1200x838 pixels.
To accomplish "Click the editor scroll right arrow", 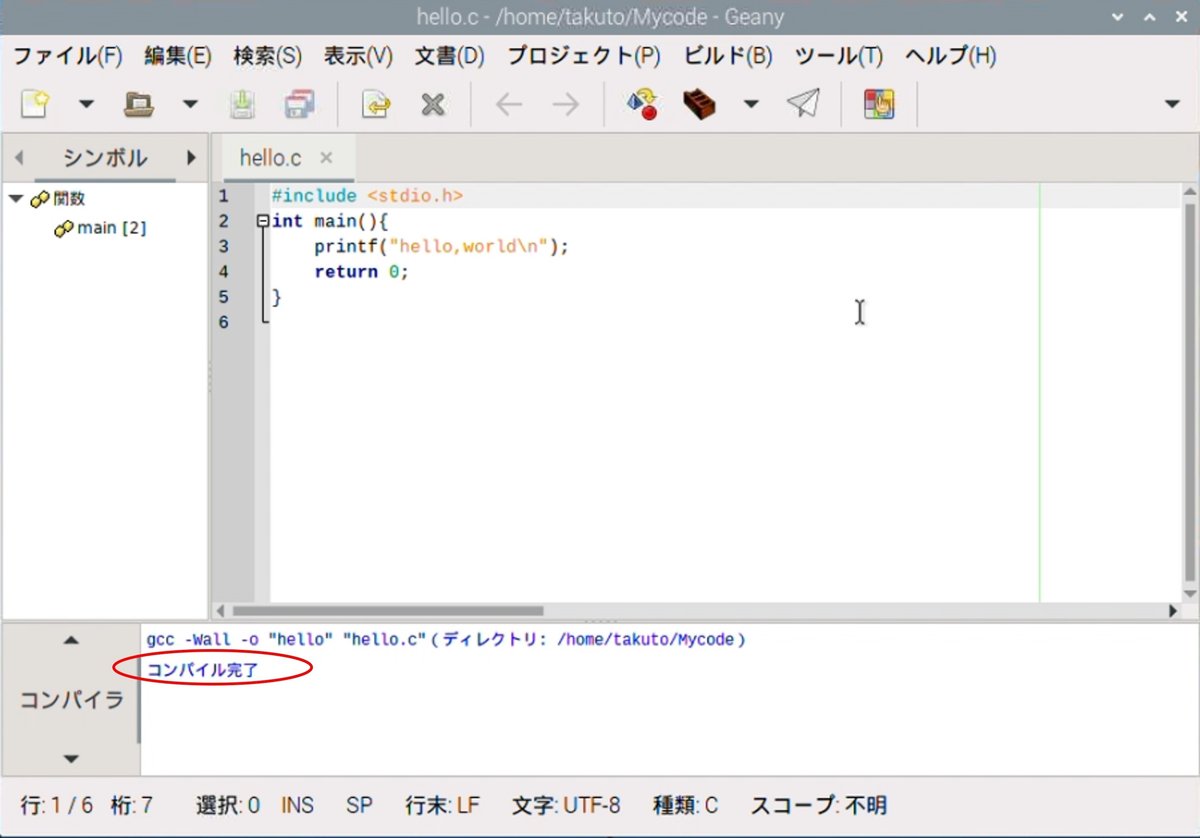I will [x=1173, y=610].
